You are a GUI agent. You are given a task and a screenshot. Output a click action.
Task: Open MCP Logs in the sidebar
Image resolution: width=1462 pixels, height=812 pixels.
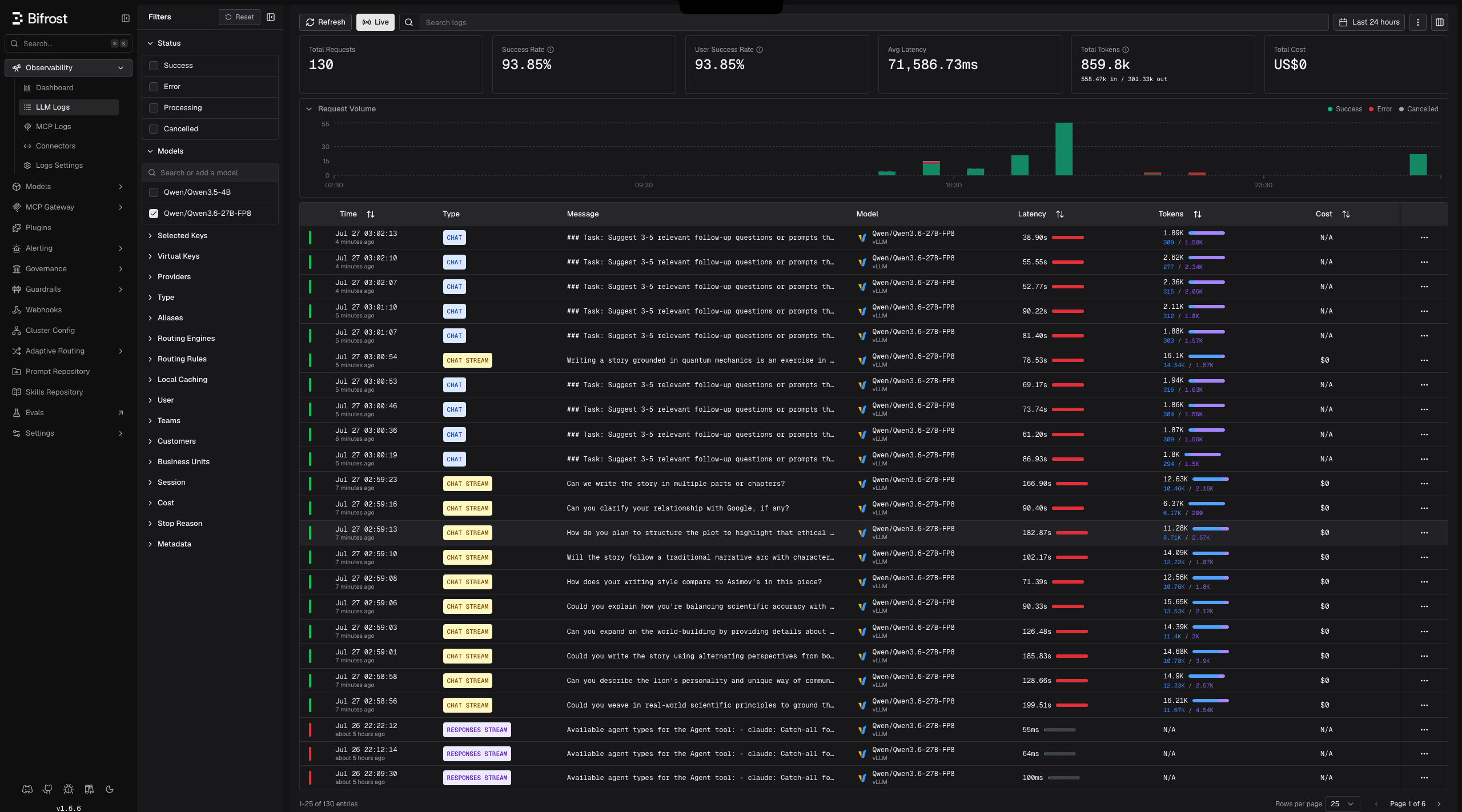click(x=53, y=127)
